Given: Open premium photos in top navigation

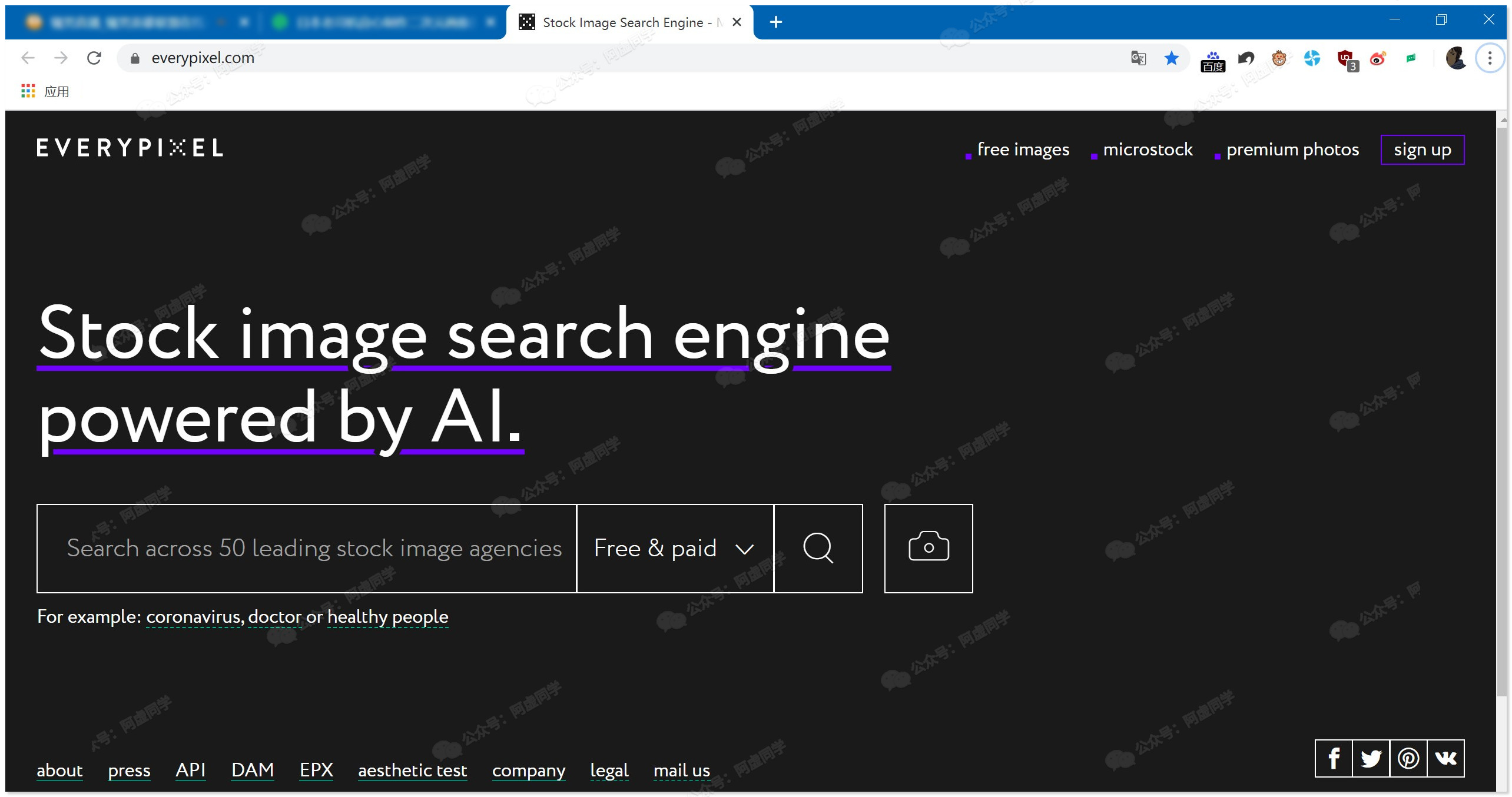Looking at the screenshot, I should click(1292, 150).
